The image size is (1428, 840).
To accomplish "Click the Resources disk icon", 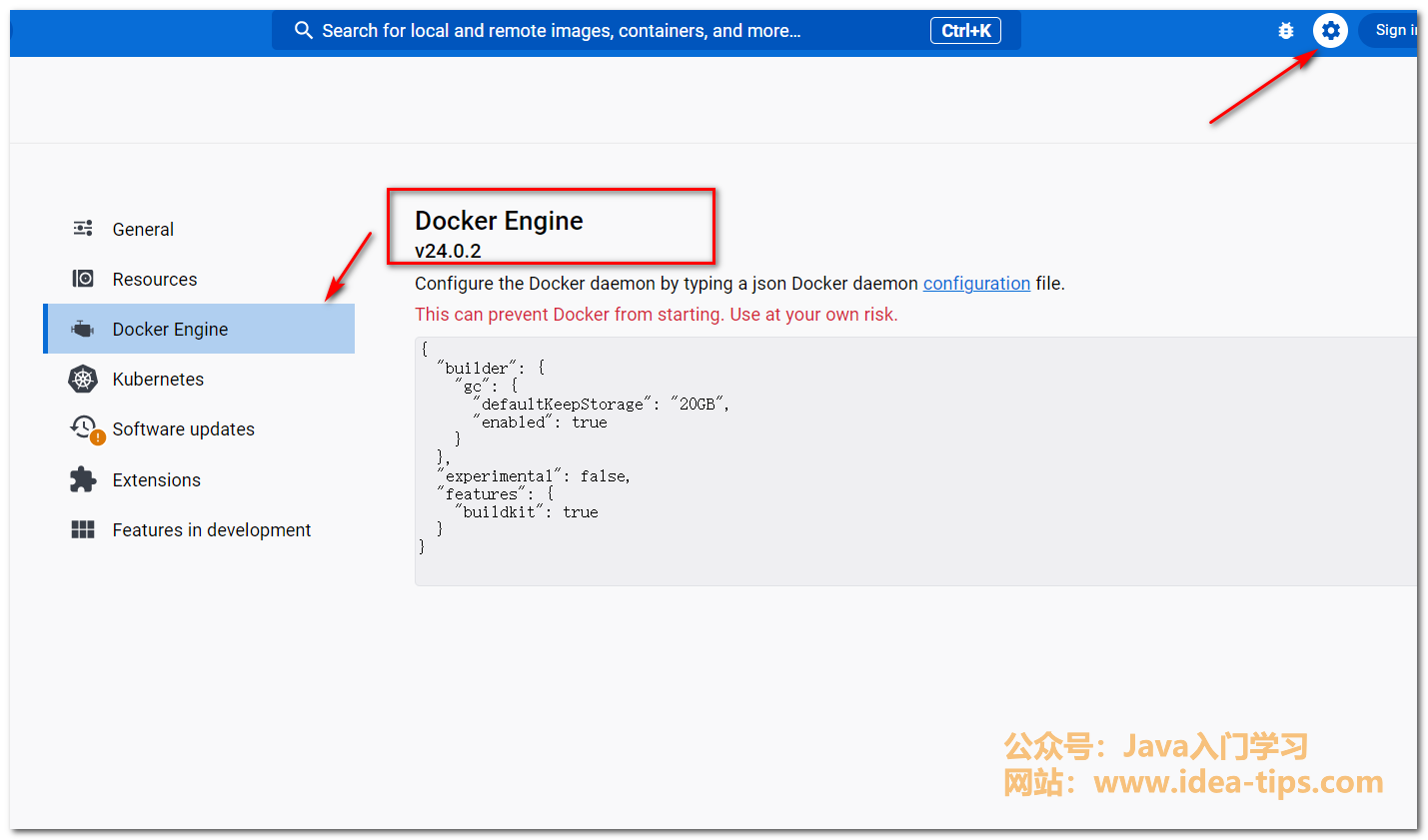I will (83, 279).
